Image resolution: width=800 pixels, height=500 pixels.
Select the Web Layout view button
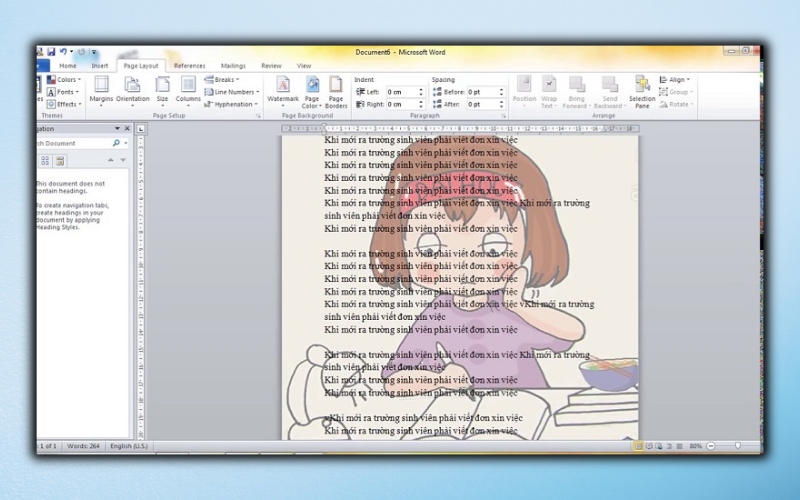coord(659,446)
